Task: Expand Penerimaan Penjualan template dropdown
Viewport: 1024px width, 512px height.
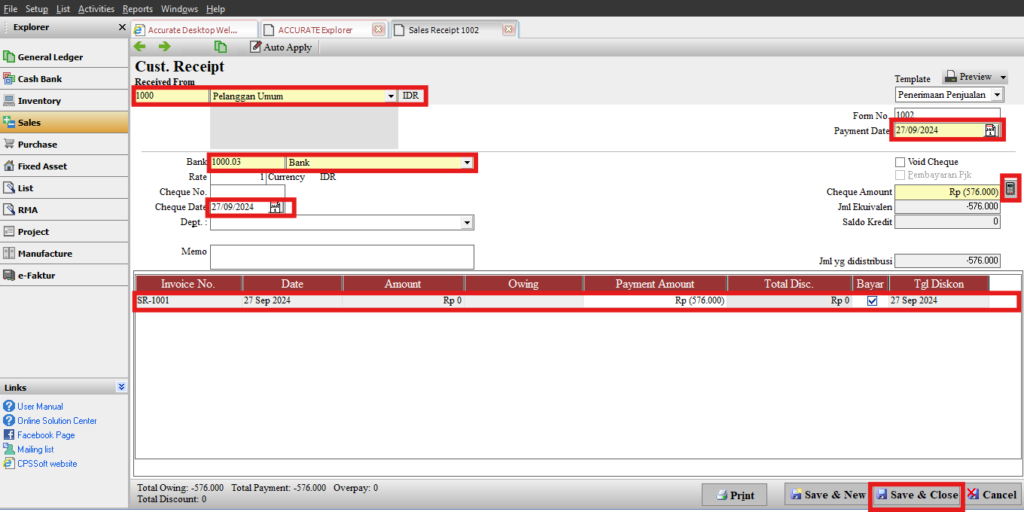Action: coord(997,95)
